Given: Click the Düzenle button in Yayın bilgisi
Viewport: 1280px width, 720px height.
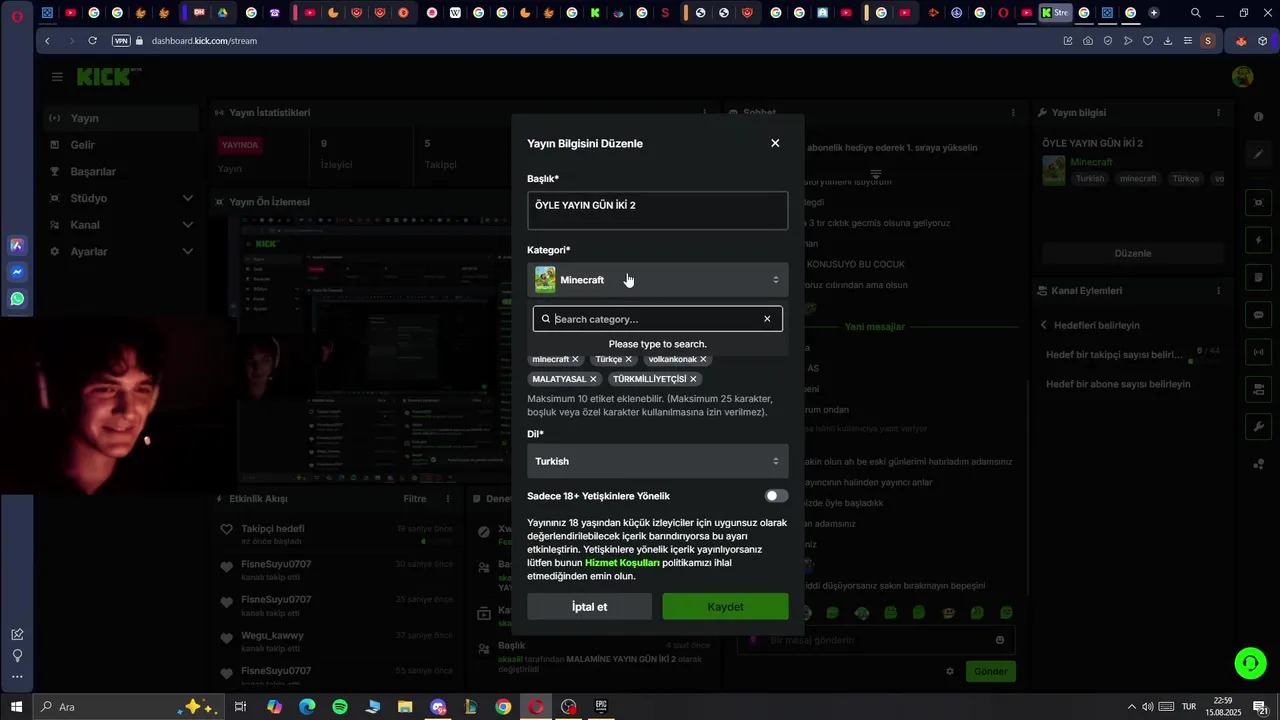Looking at the screenshot, I should [1133, 253].
